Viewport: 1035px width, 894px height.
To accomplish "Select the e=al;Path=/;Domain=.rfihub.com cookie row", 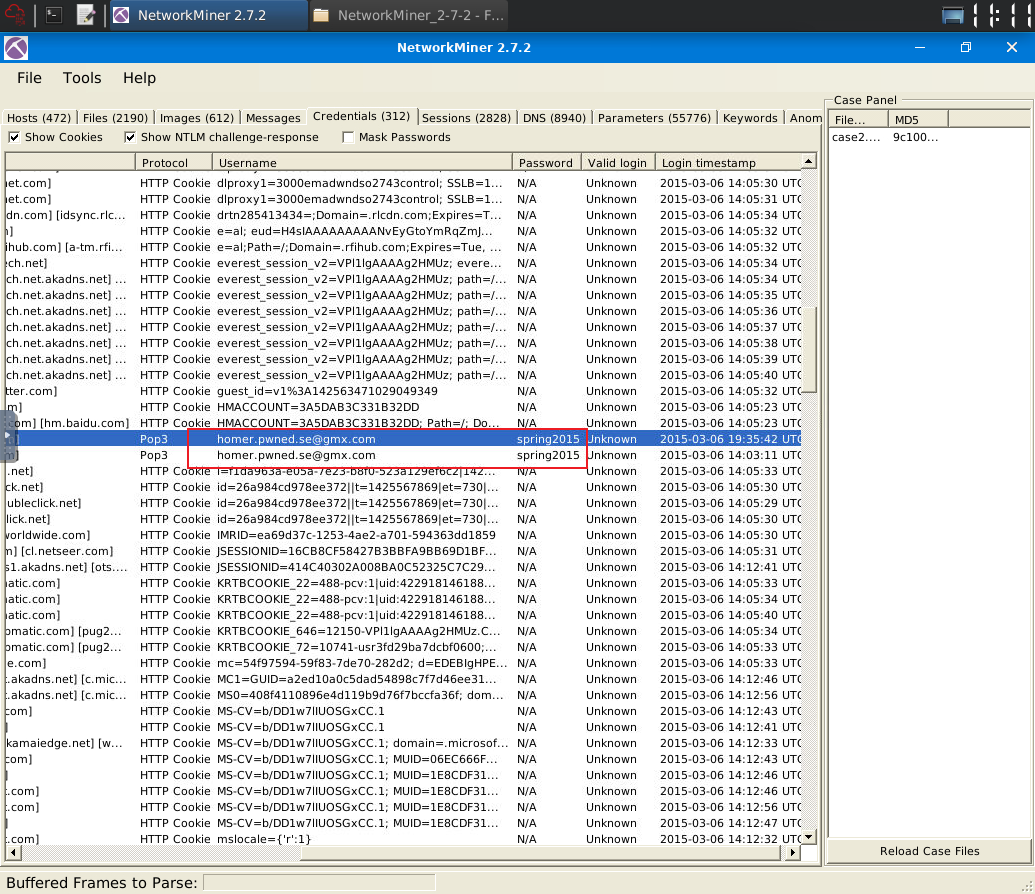I will 403,247.
